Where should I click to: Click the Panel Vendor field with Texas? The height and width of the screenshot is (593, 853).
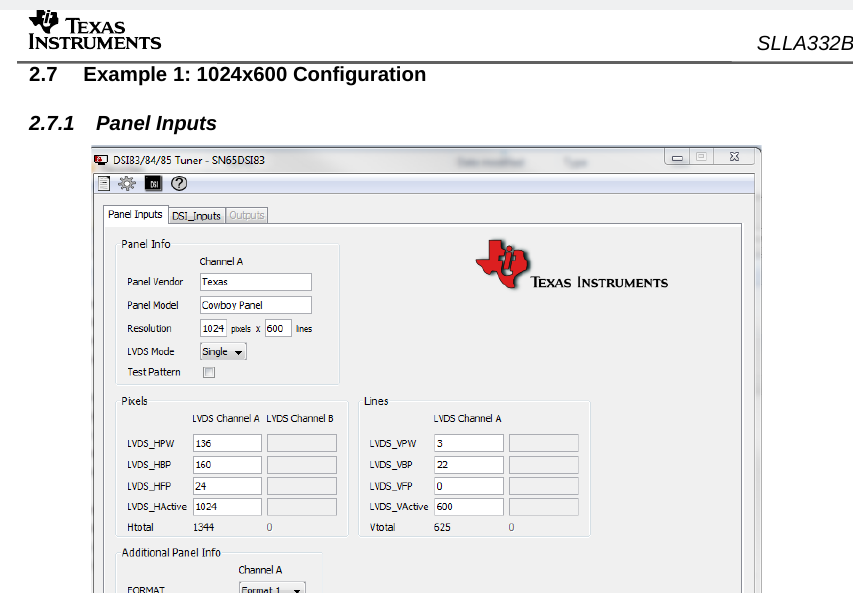(256, 282)
